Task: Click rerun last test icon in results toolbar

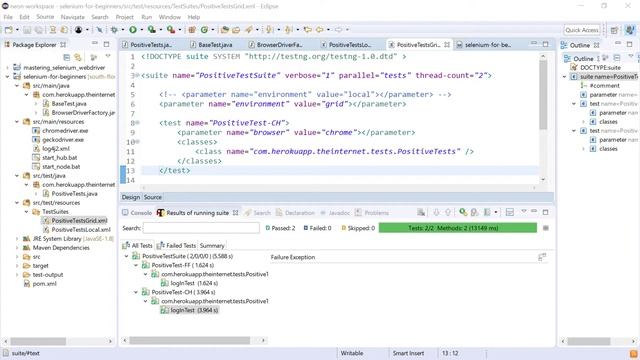Action: click(462, 212)
